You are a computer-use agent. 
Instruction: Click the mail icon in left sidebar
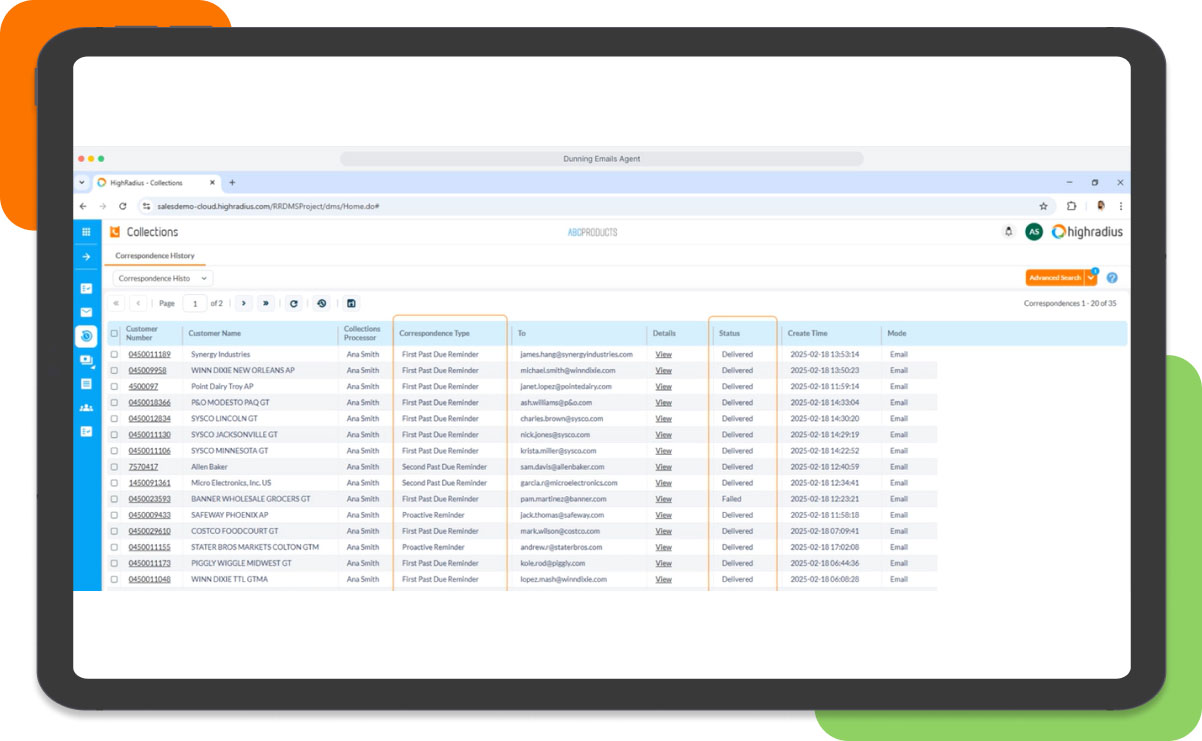coord(86,312)
